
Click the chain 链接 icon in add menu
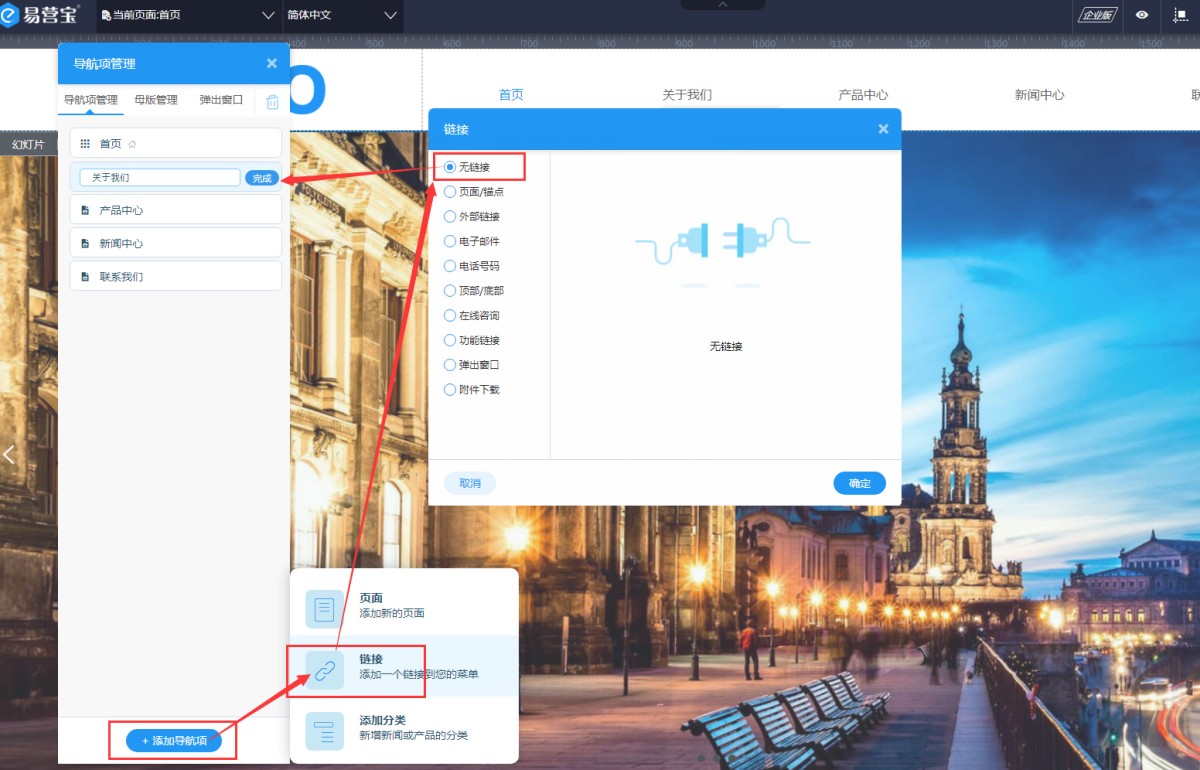324,670
